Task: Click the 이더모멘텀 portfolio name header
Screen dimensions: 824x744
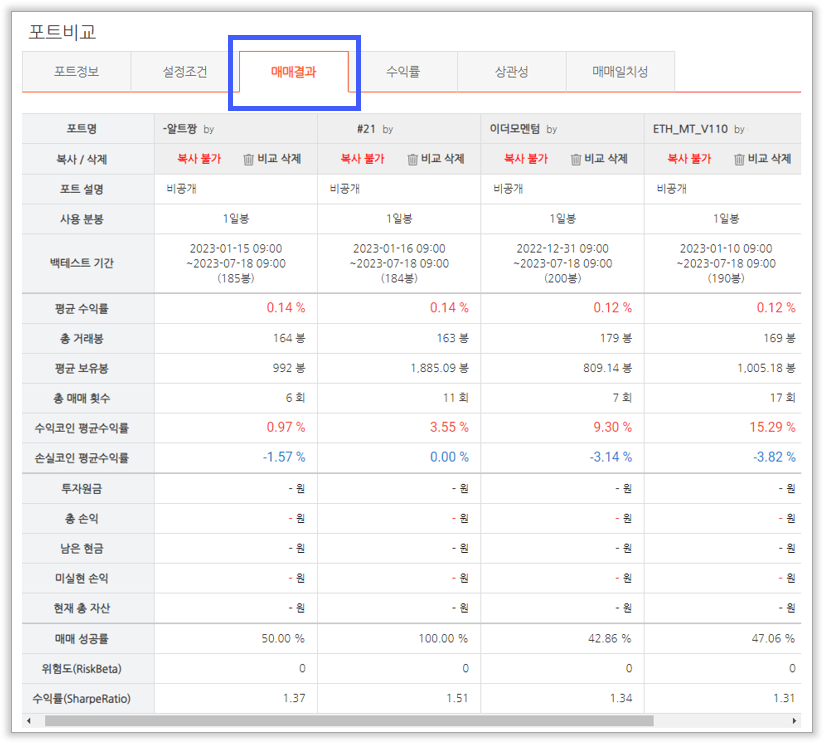Action: coord(516,129)
